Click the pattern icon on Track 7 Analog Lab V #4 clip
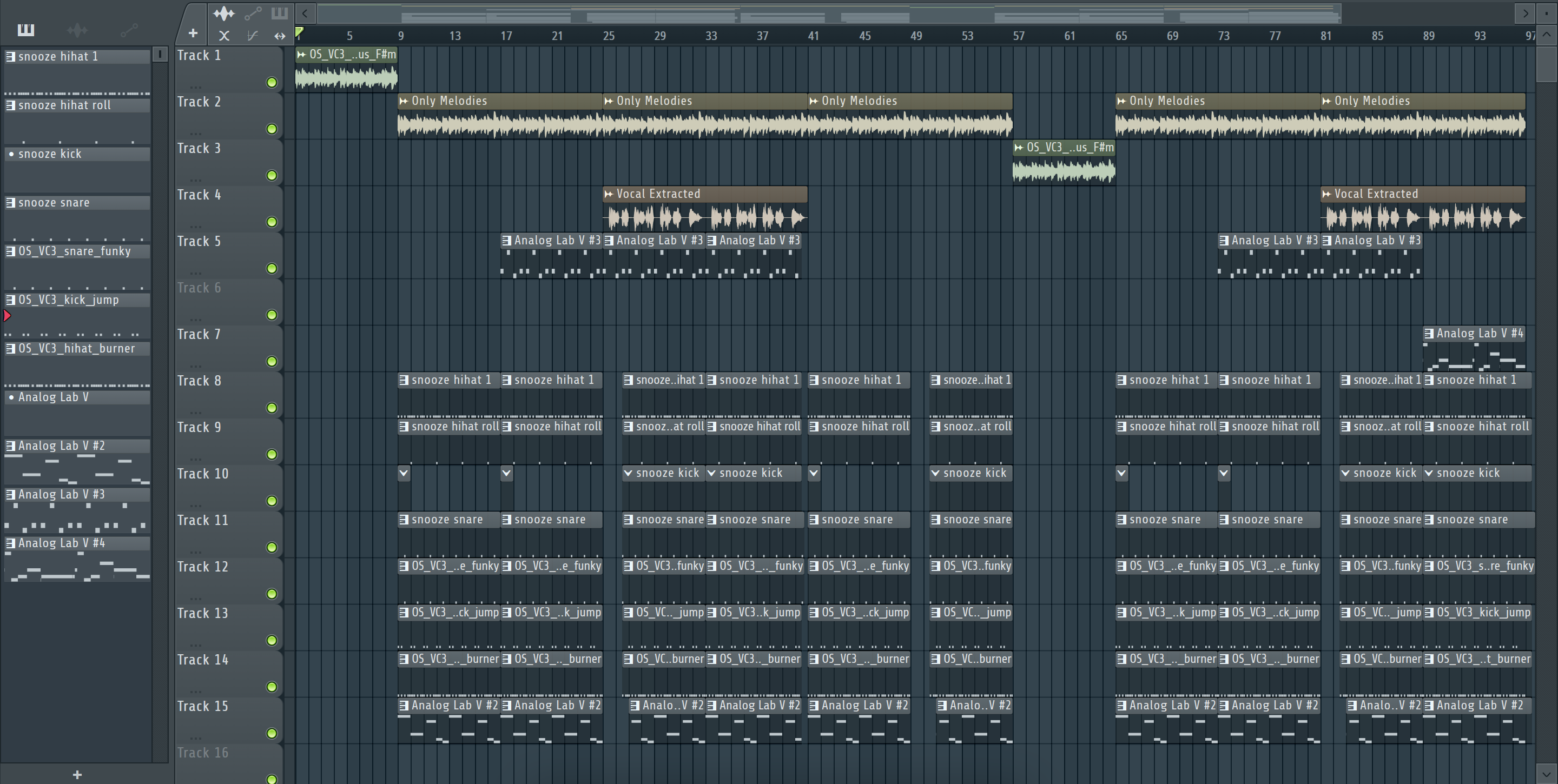 click(x=1429, y=334)
